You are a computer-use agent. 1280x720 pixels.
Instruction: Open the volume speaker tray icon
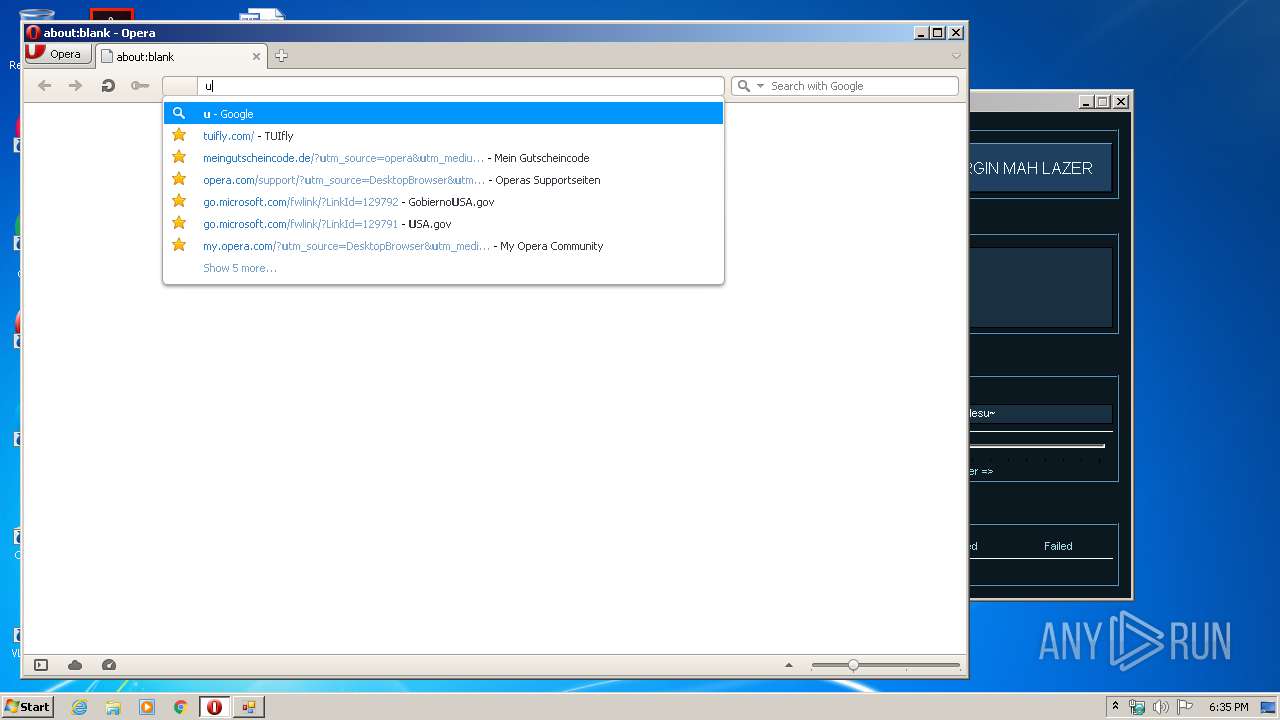(x=1160, y=707)
